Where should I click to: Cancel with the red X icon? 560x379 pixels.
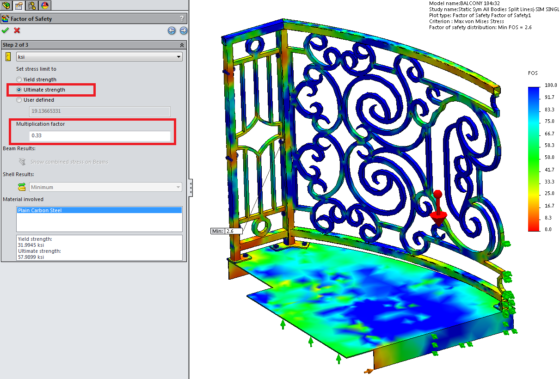17,31
